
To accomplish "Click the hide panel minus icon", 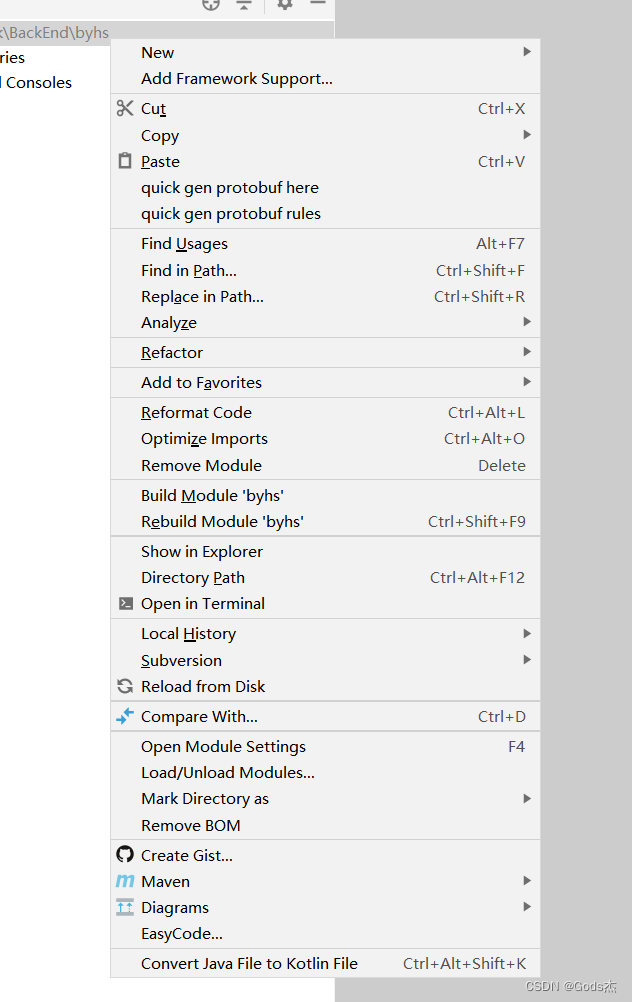I will click(318, 3).
